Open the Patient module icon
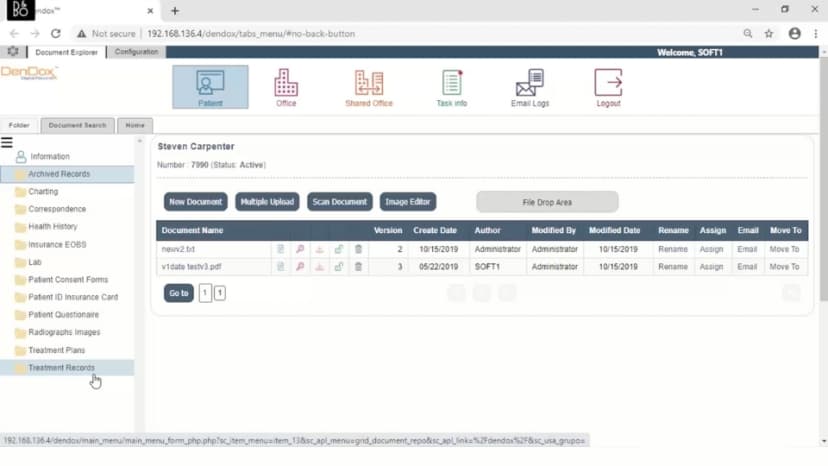The height and width of the screenshot is (466, 828). pyautogui.click(x=210, y=87)
